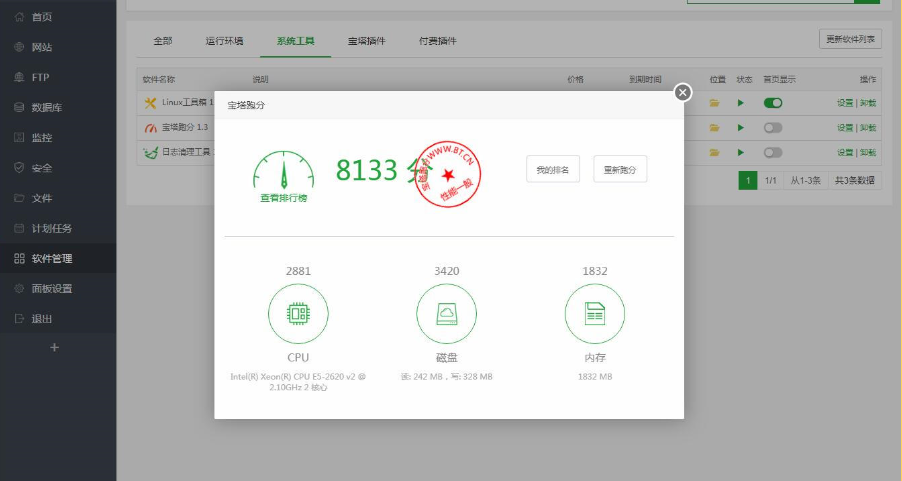Image resolution: width=902 pixels, height=481 pixels.
Task: Select the 系统工具 tab
Action: (x=296, y=41)
